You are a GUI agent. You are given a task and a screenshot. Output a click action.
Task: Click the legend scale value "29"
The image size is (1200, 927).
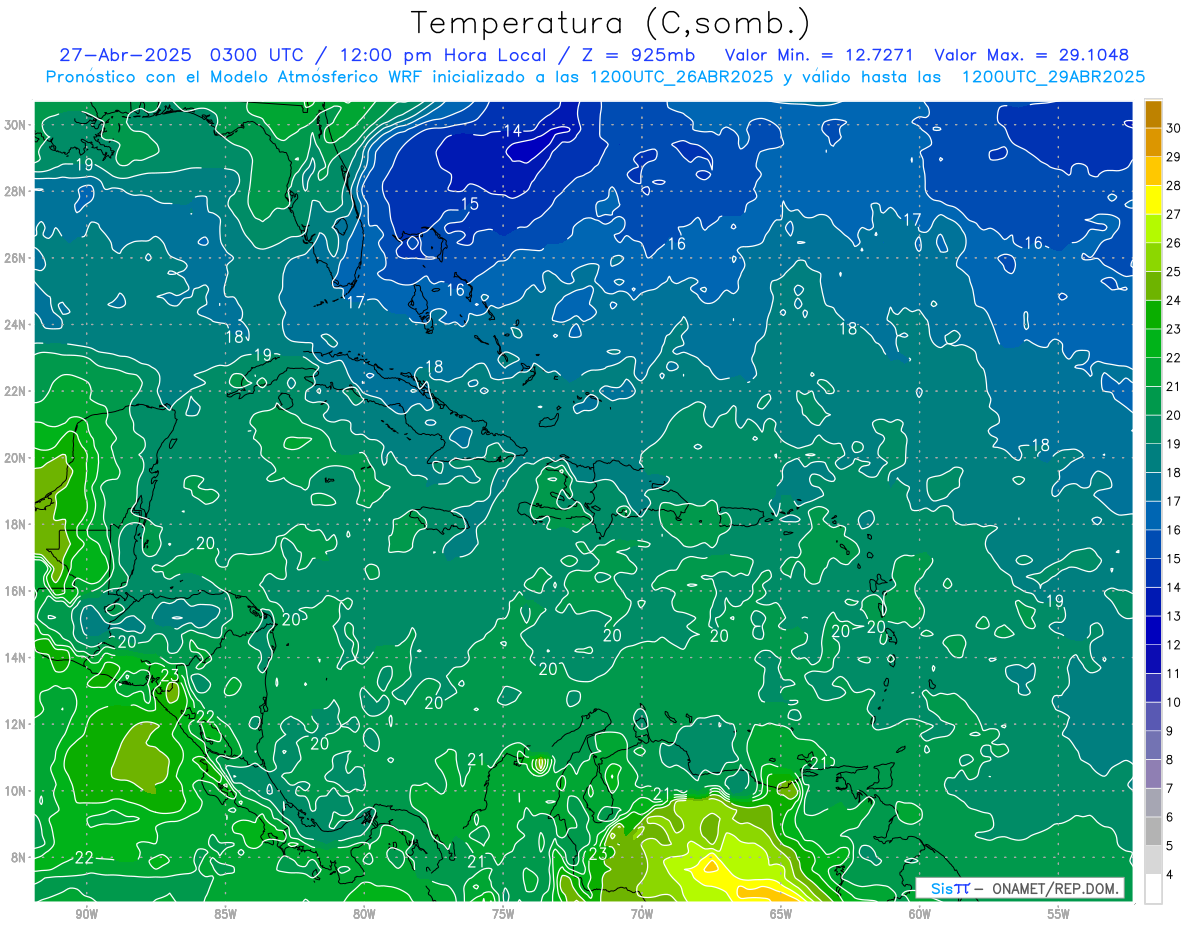(x=1174, y=156)
